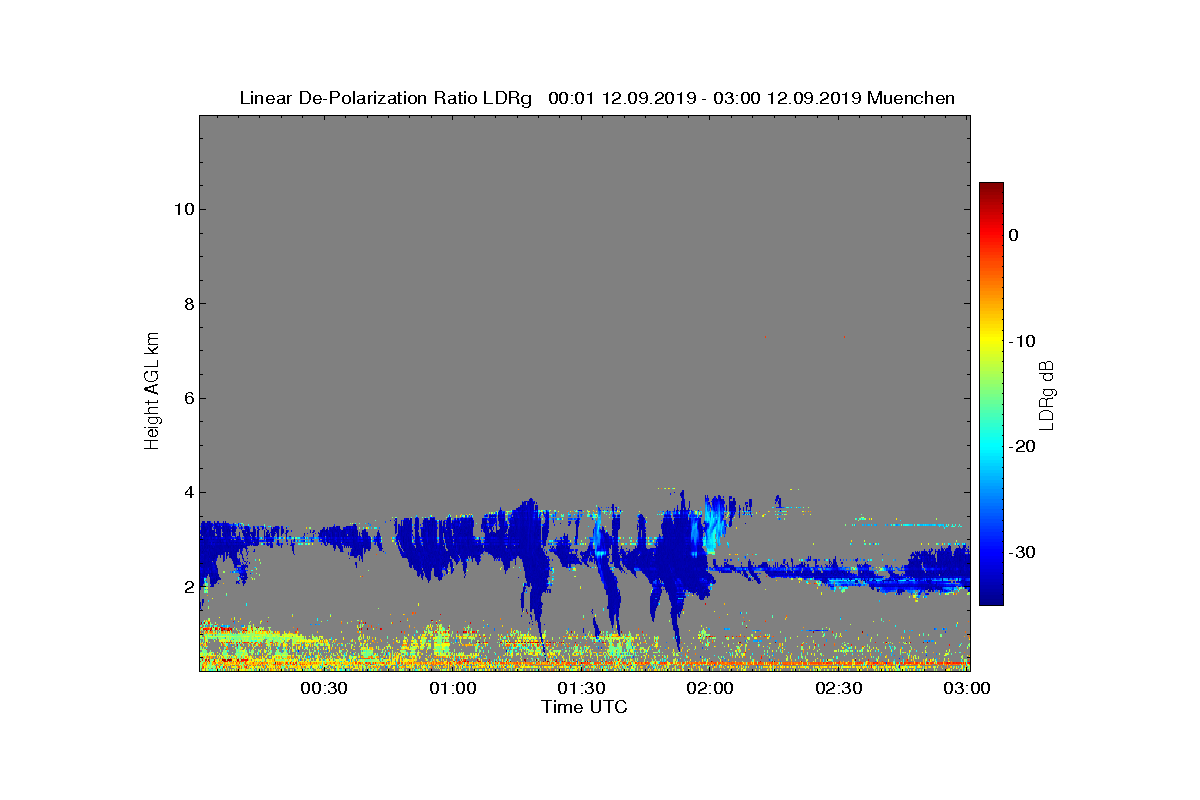Click the colorbar value 0
The width and height of the screenshot is (1200, 800).
click(x=1013, y=235)
